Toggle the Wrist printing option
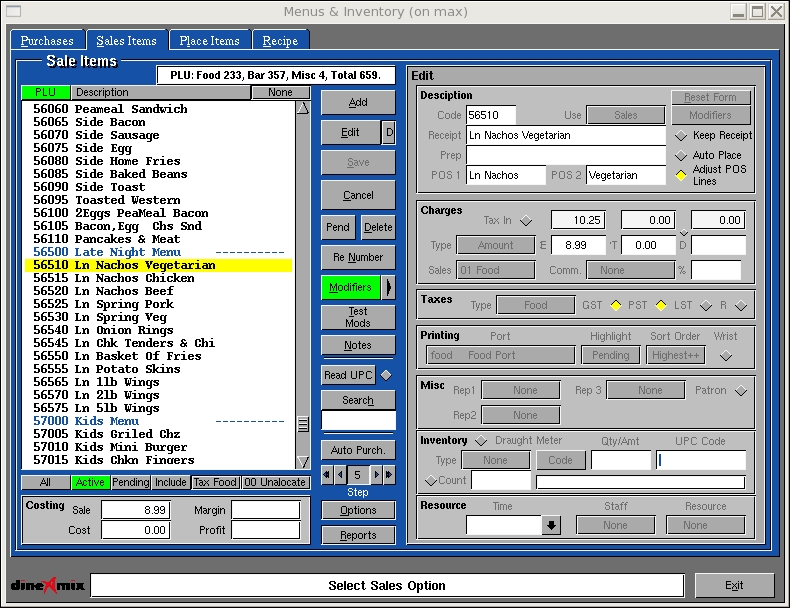The height and width of the screenshot is (608, 790). click(726, 356)
